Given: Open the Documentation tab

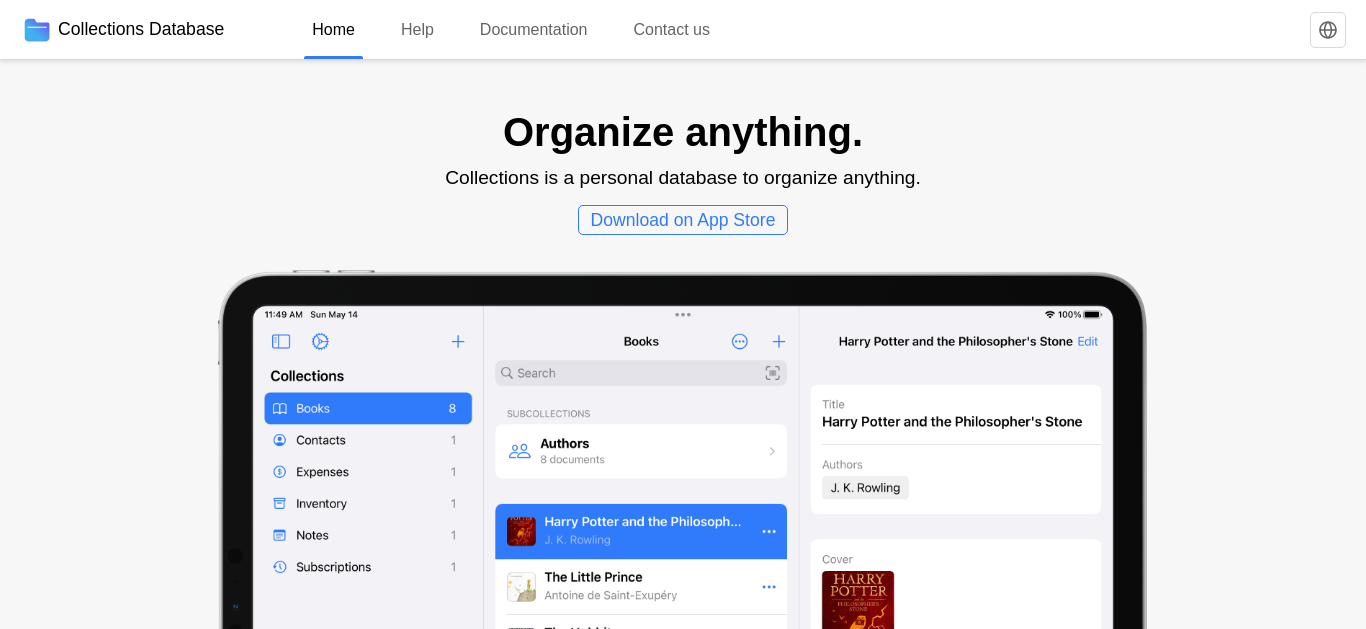Looking at the screenshot, I should 533,30.
